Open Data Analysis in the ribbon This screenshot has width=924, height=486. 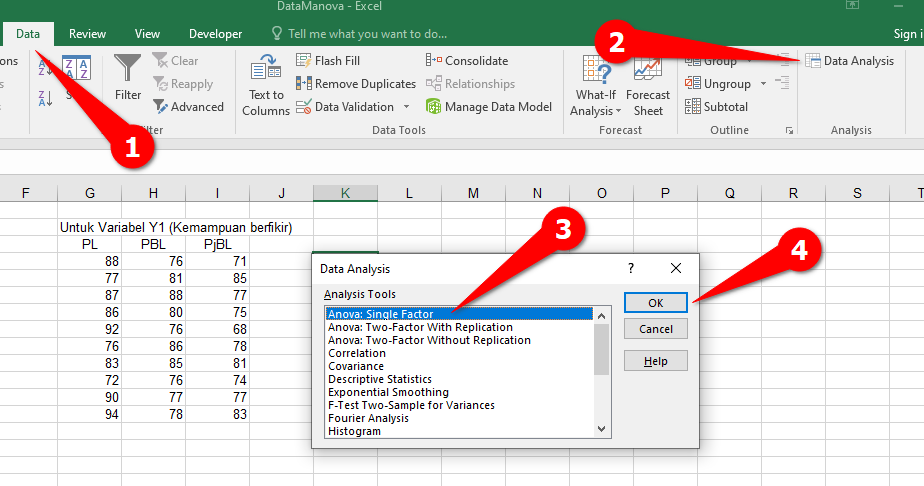tap(849, 61)
